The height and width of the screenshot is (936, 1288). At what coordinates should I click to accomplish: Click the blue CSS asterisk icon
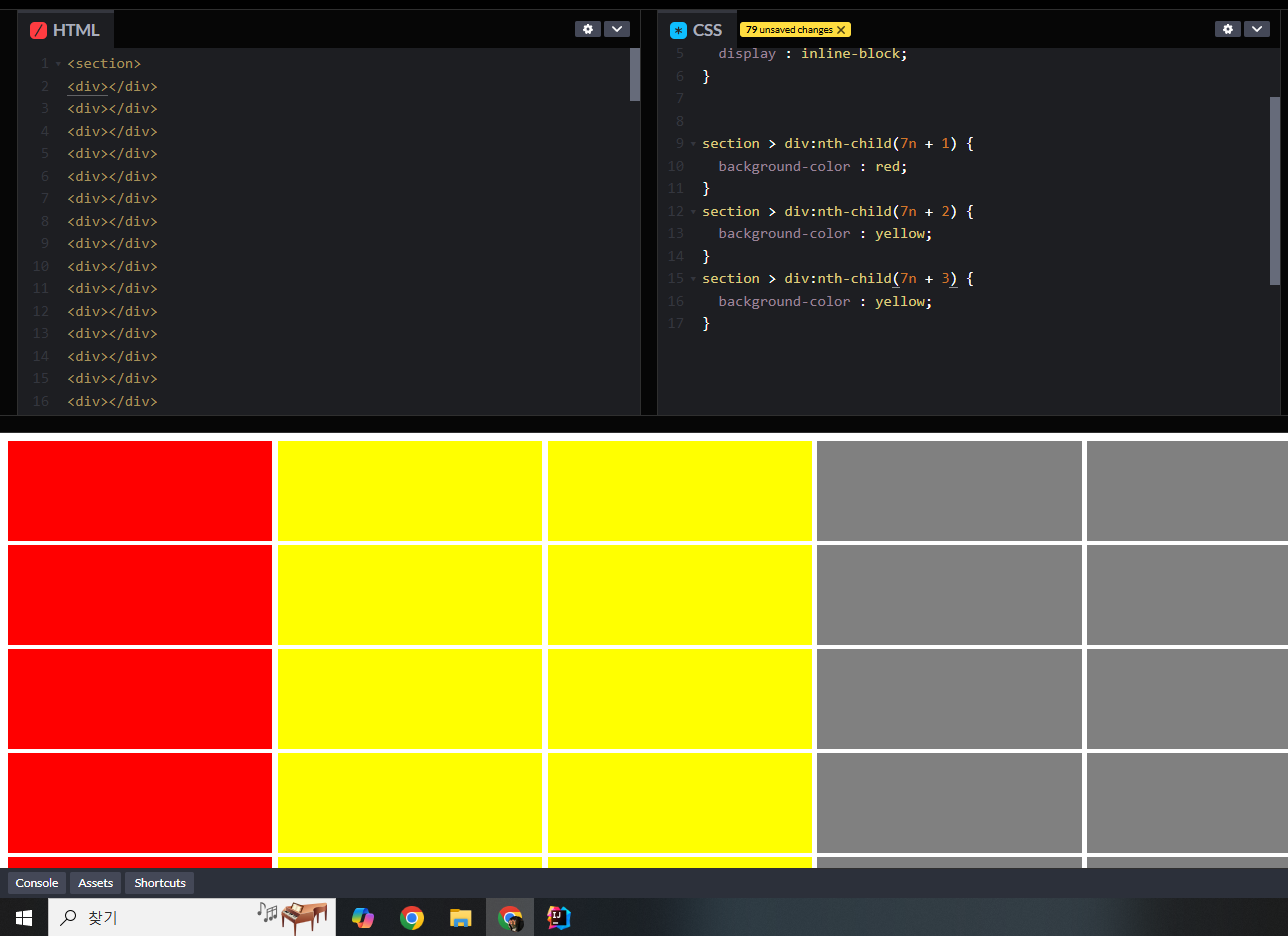(678, 30)
